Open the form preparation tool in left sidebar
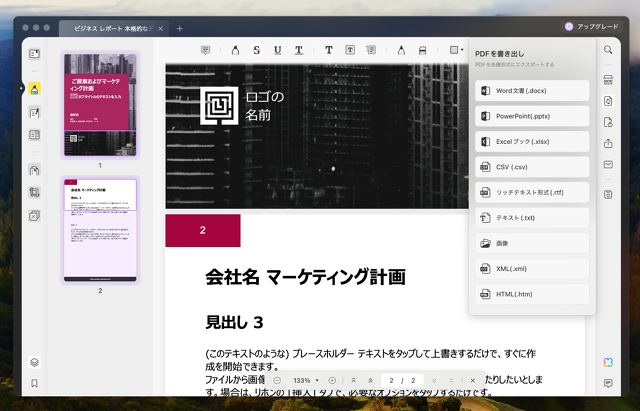This screenshot has height=411, width=640. pos(34,135)
